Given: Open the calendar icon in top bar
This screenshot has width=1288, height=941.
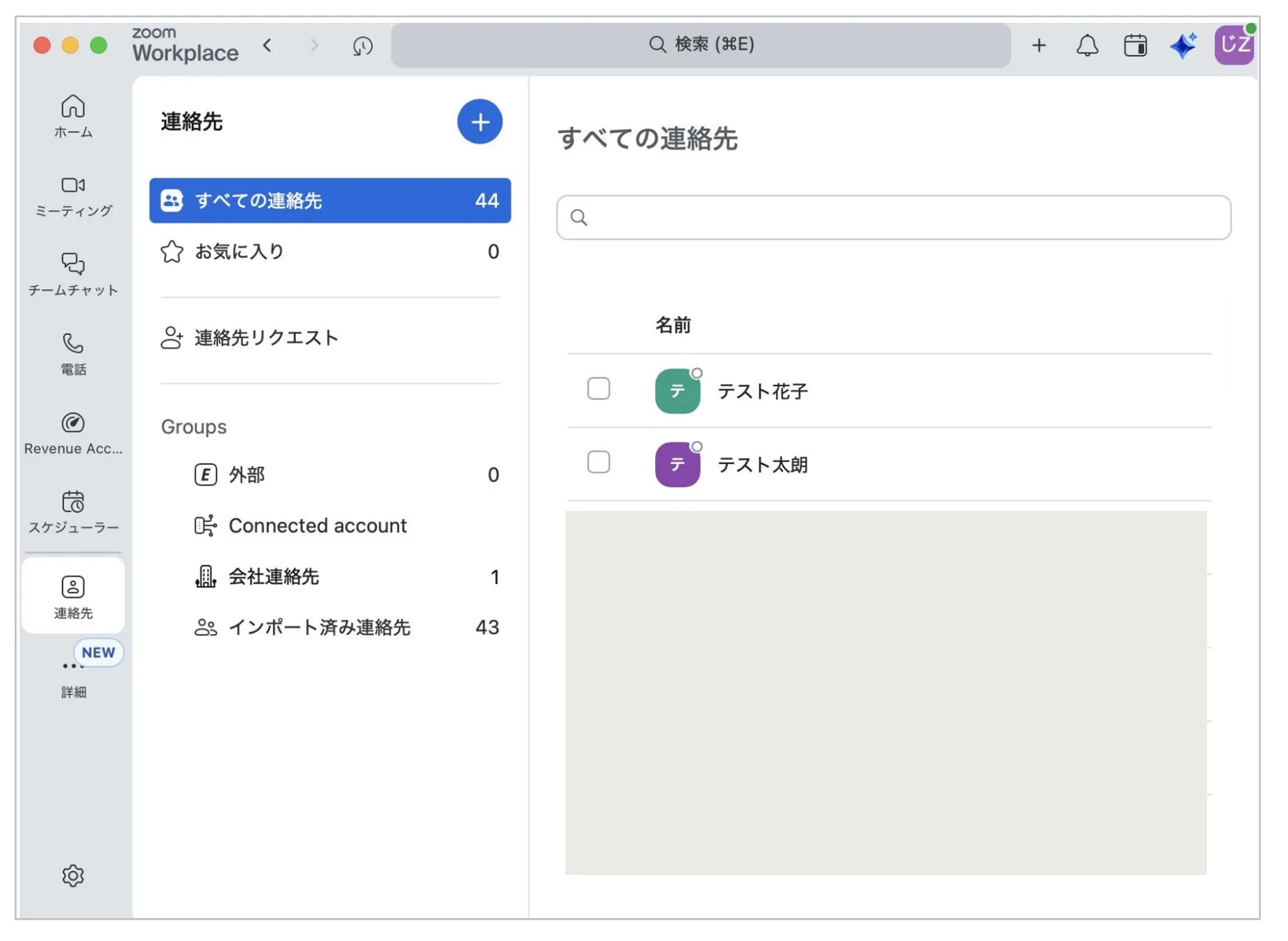Looking at the screenshot, I should 1135,46.
